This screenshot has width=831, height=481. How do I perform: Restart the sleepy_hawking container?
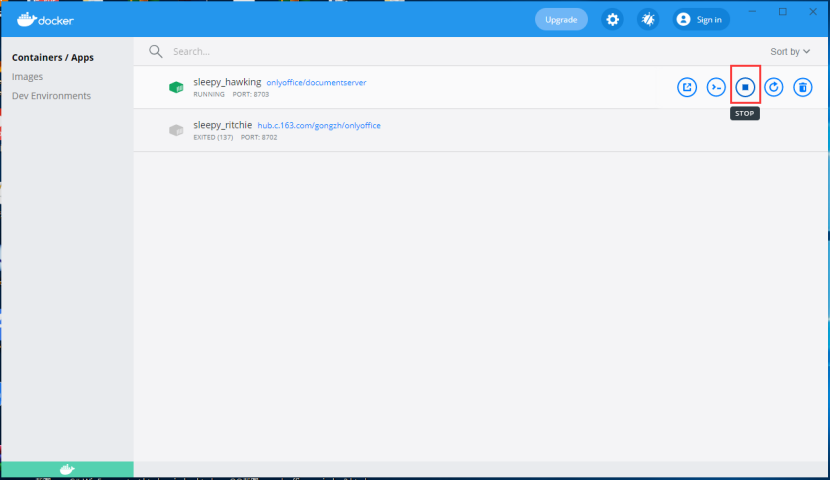(x=774, y=87)
